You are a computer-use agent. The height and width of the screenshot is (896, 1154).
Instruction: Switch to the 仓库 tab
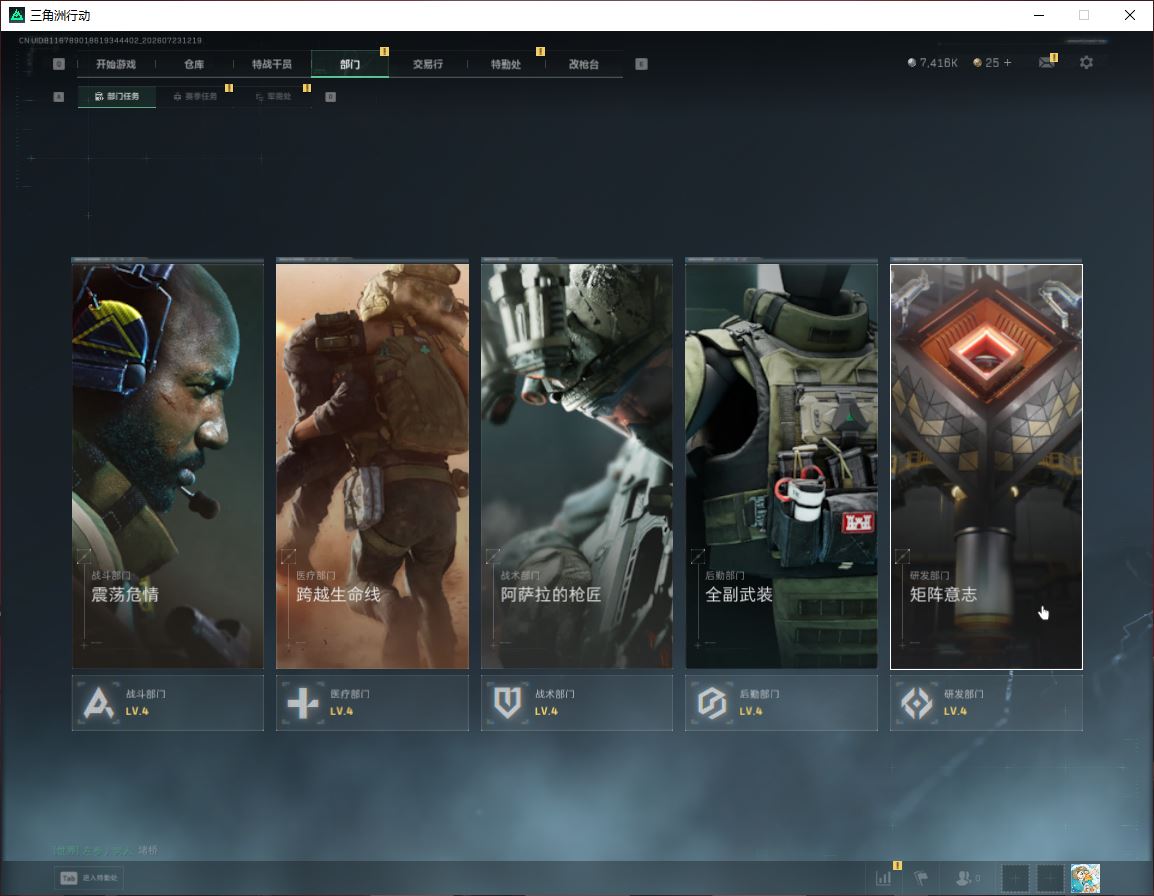tap(194, 64)
